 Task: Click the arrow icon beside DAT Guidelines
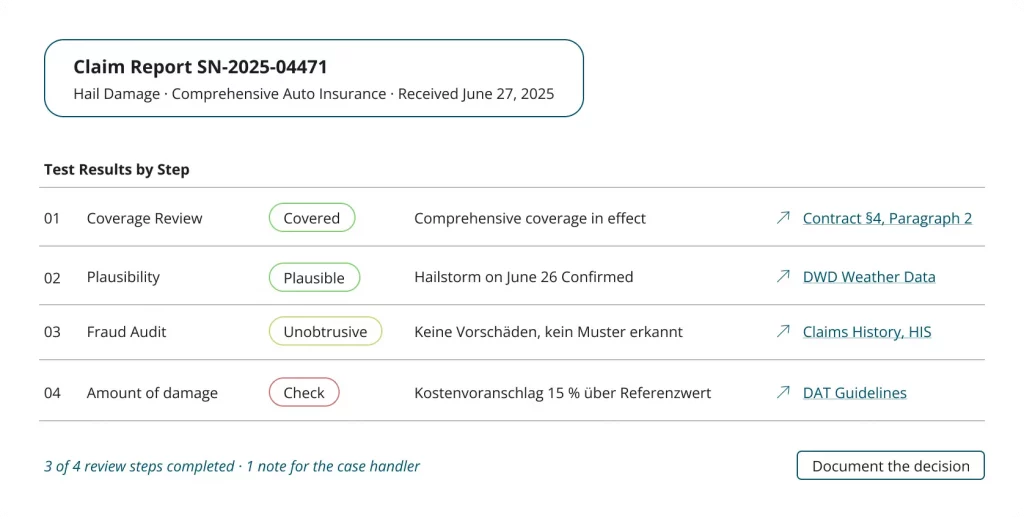[783, 392]
